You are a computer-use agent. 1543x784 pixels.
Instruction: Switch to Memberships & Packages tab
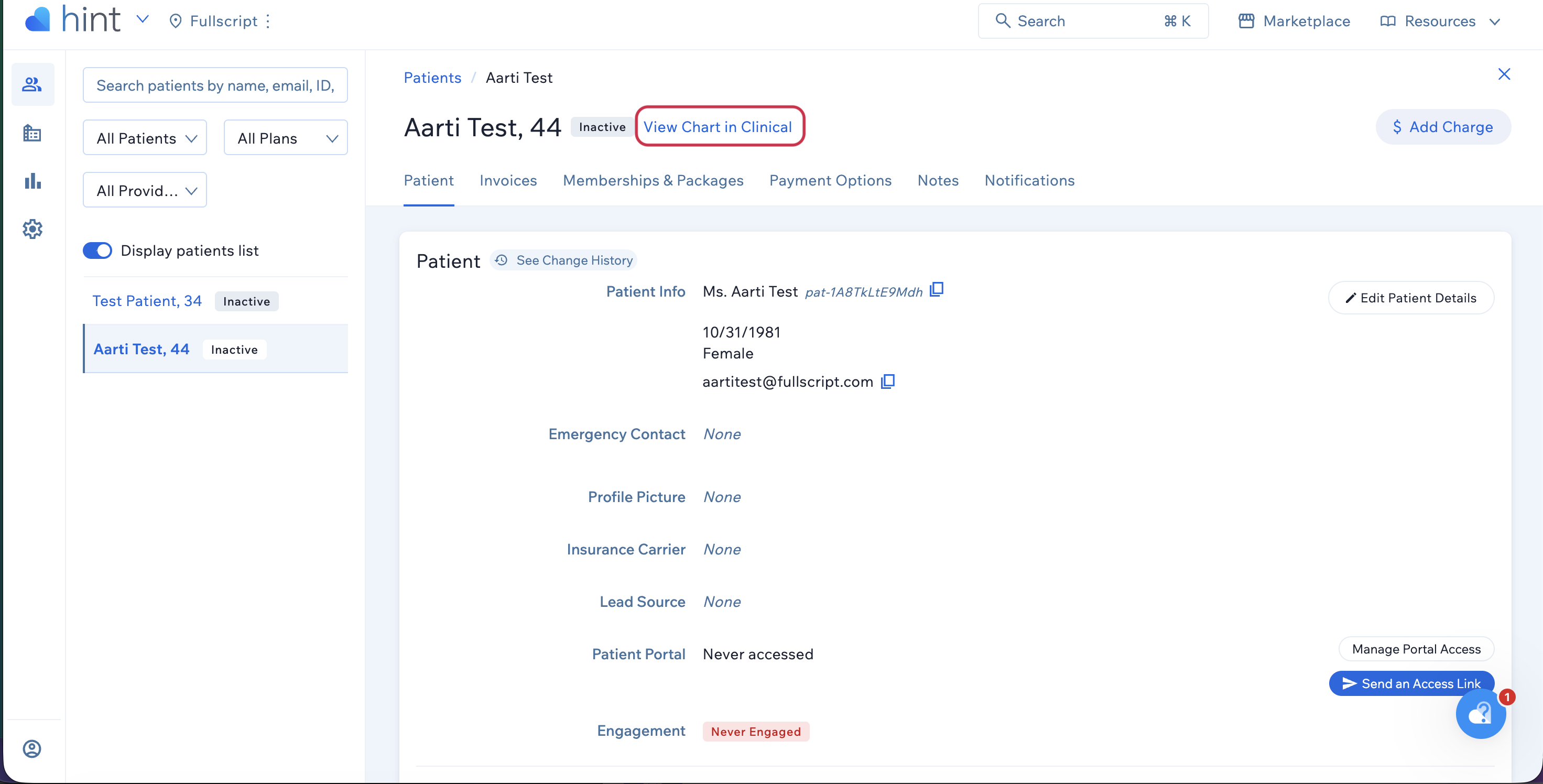pyautogui.click(x=653, y=180)
